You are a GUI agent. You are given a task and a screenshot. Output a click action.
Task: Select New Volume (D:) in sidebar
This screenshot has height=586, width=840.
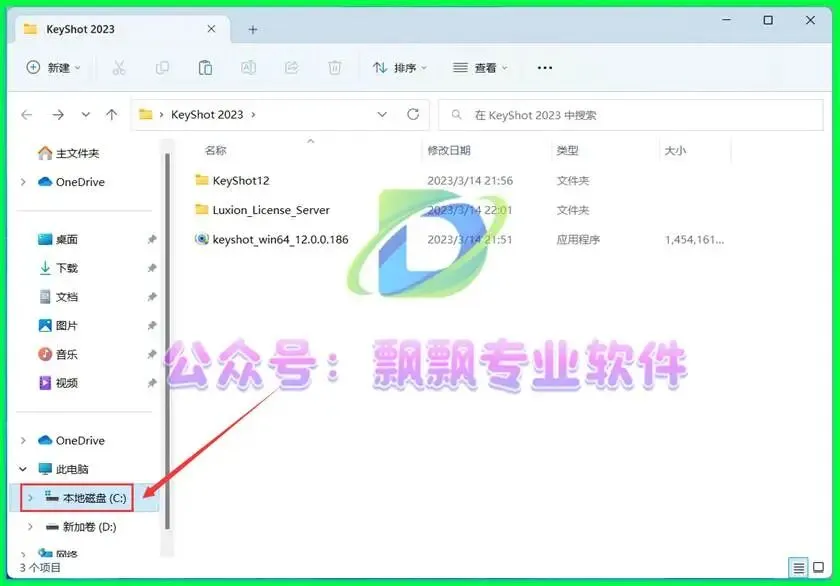pos(81,527)
